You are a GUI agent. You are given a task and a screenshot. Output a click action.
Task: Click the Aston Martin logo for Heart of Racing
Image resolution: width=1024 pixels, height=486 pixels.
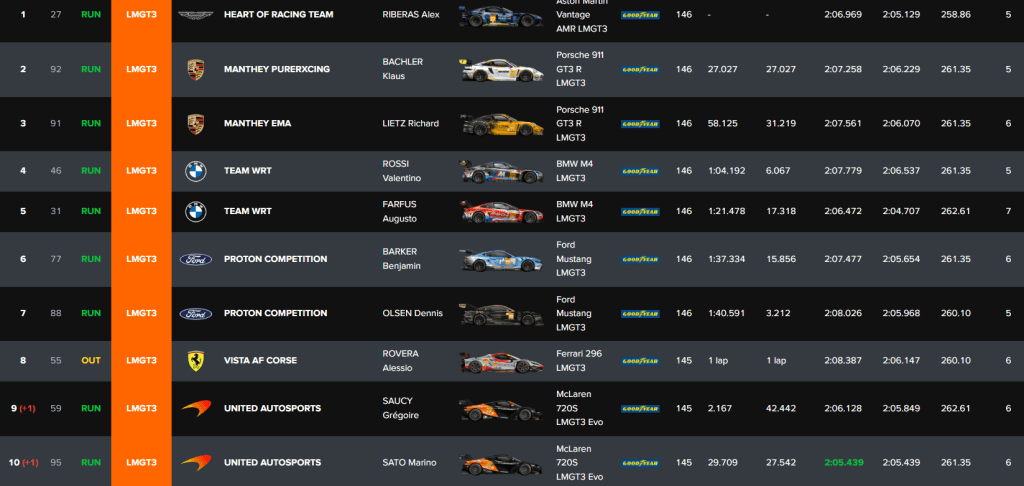(195, 15)
